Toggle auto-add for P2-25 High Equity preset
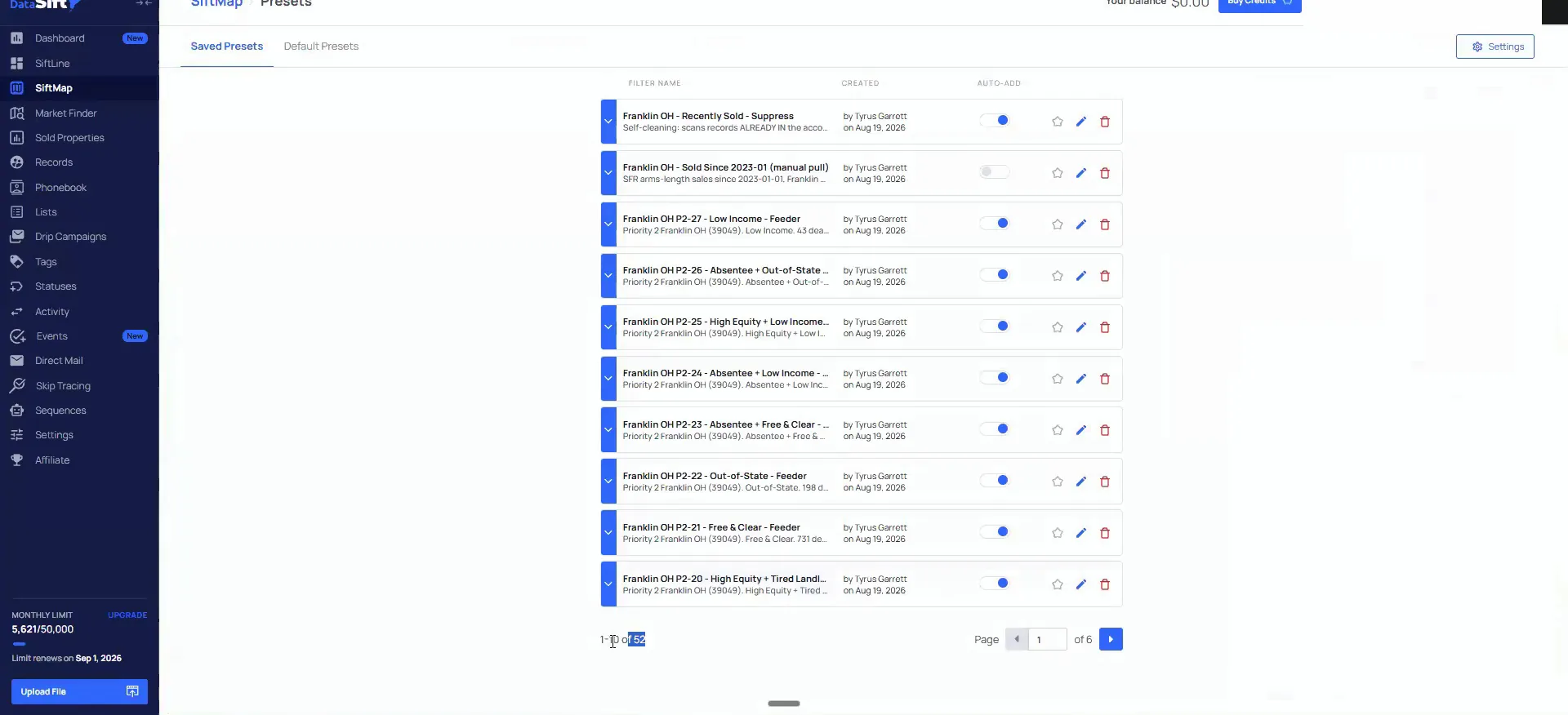This screenshot has height=715, width=1568. click(x=995, y=326)
